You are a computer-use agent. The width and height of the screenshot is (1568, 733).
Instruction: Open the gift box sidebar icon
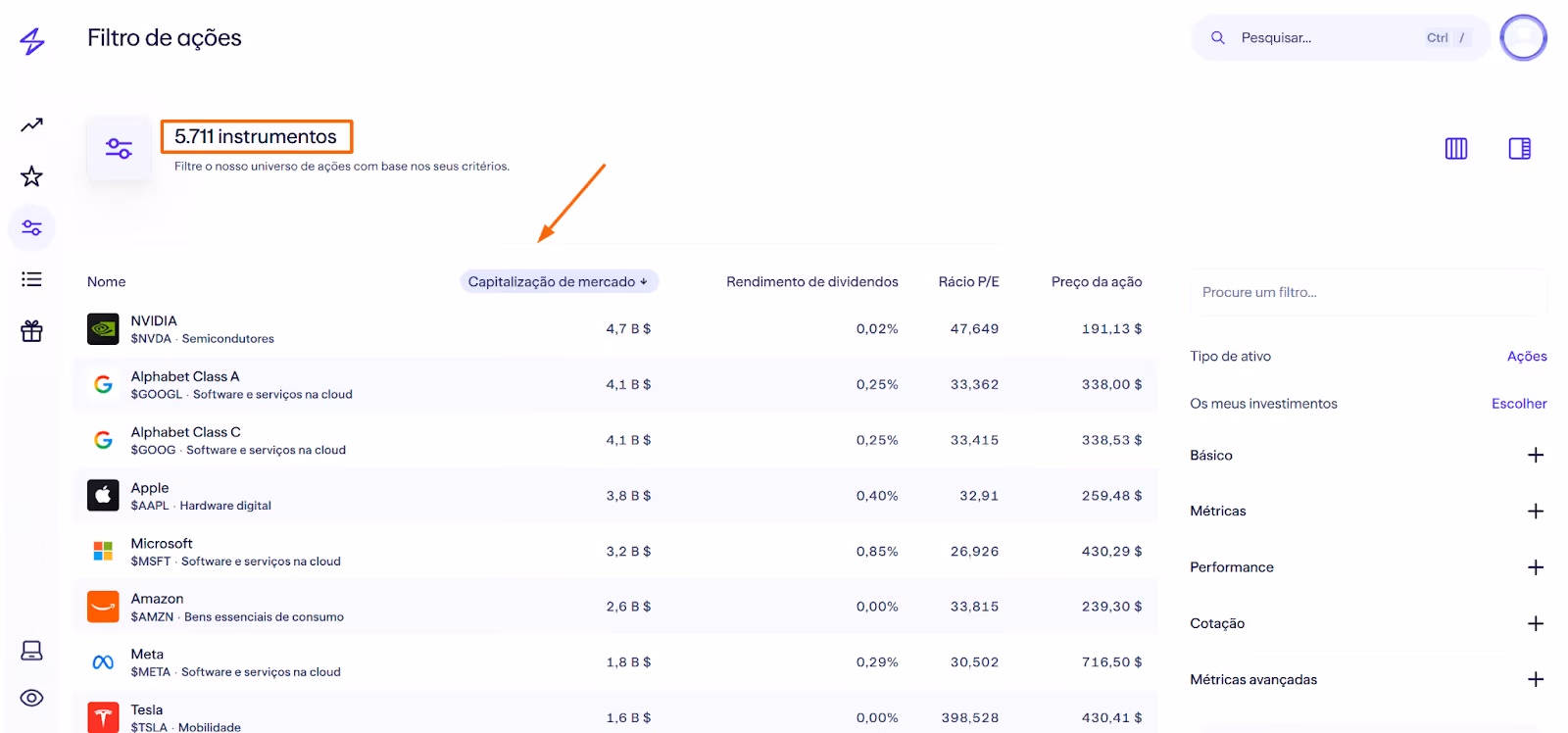tap(31, 331)
